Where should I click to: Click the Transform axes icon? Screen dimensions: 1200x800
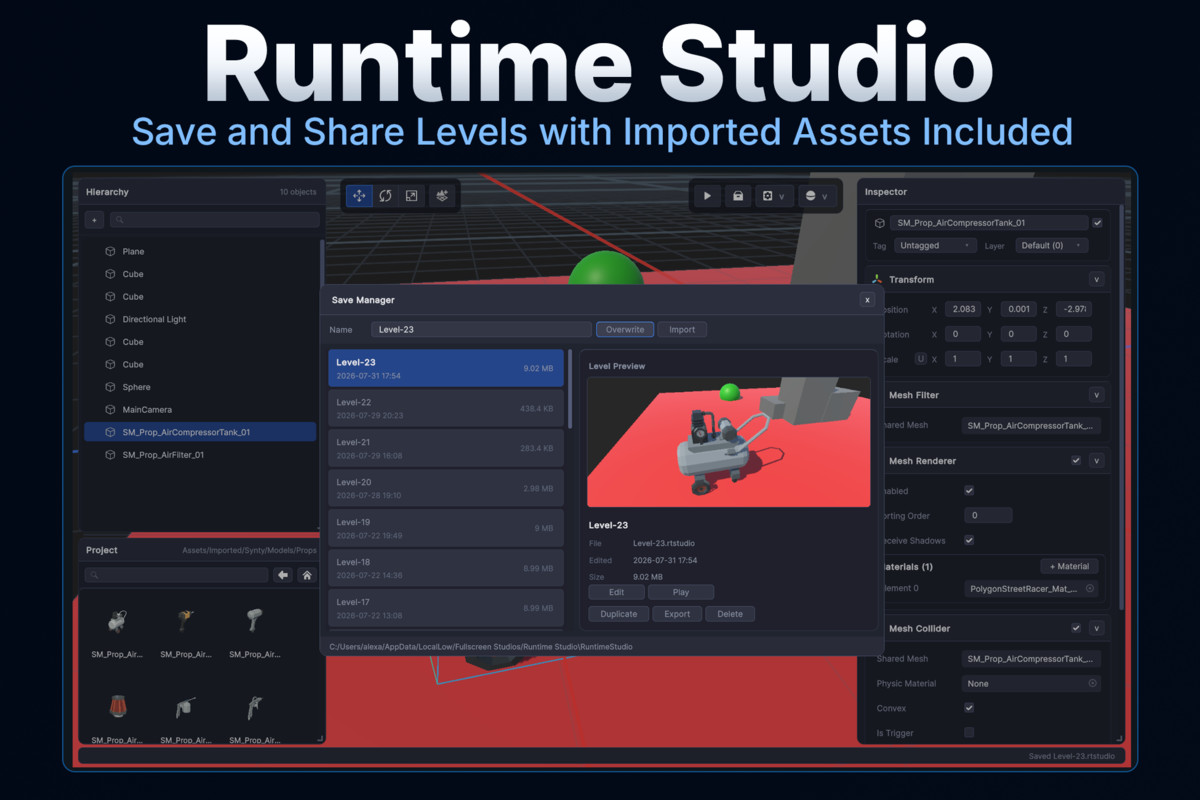click(x=876, y=280)
